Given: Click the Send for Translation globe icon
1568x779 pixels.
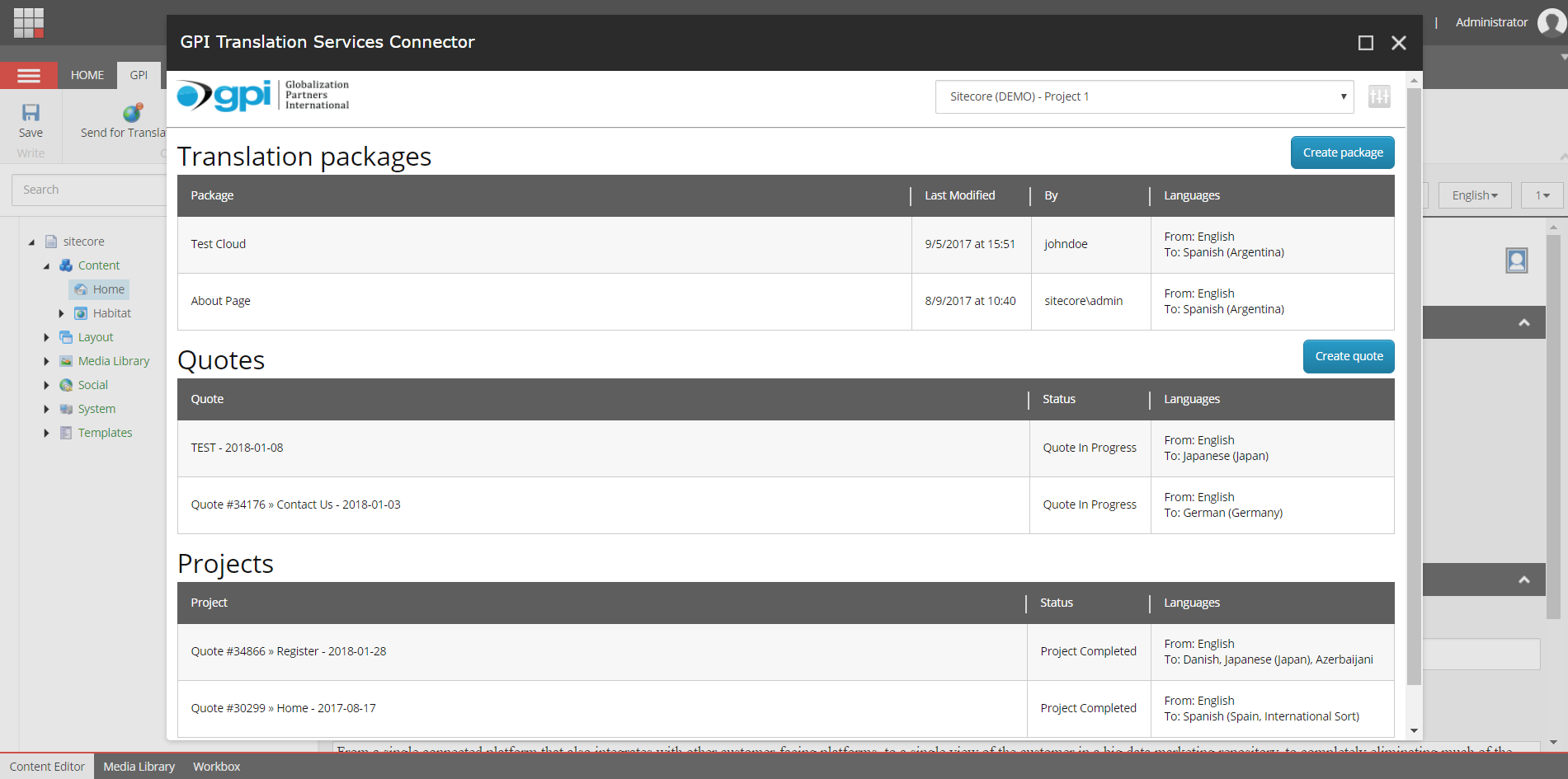Looking at the screenshot, I should click(x=132, y=113).
